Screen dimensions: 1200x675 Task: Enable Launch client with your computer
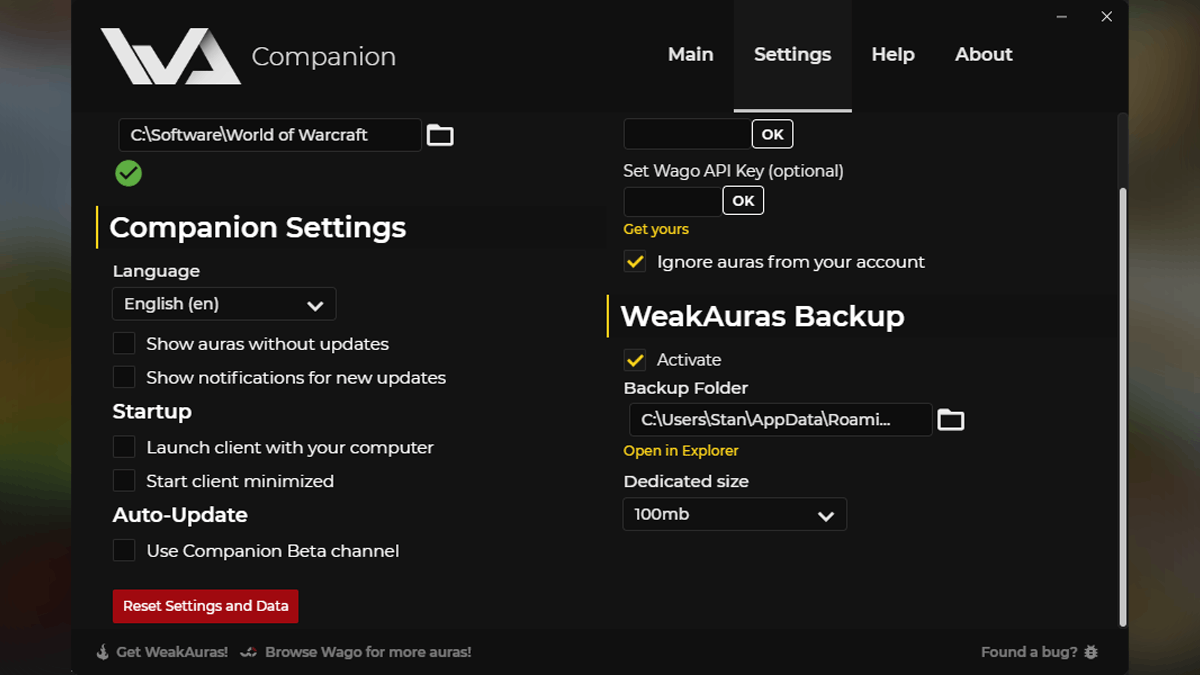click(x=124, y=447)
